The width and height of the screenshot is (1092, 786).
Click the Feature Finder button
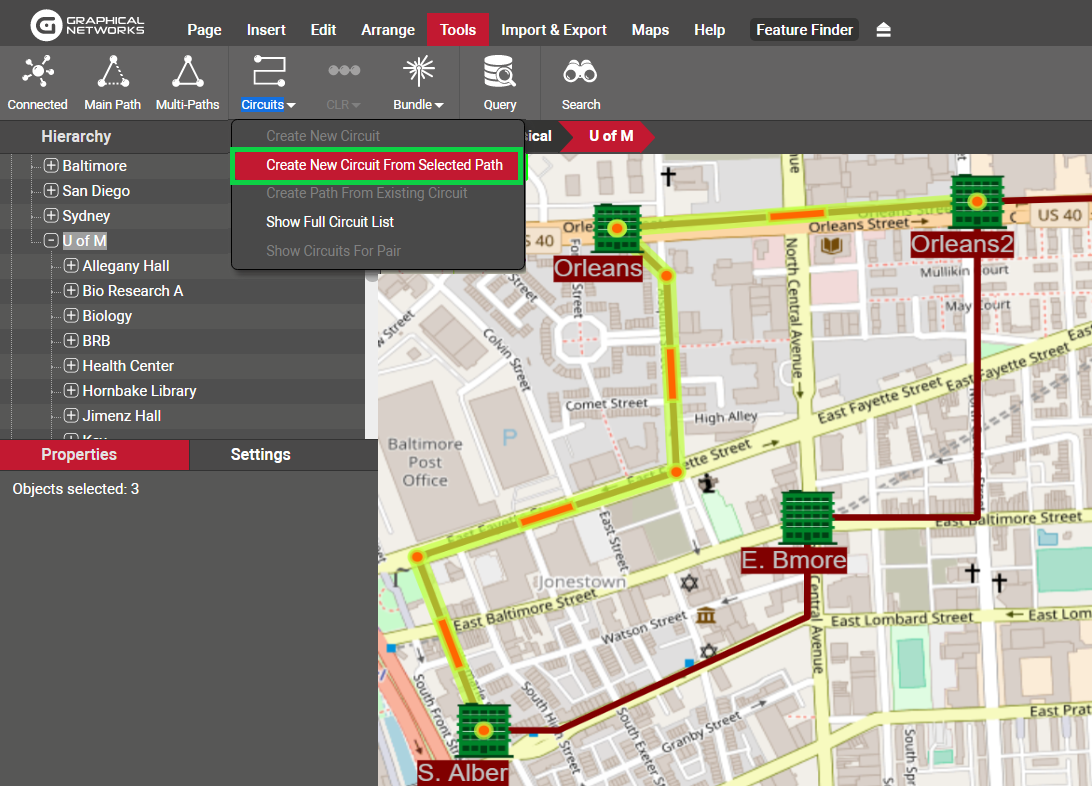point(804,30)
